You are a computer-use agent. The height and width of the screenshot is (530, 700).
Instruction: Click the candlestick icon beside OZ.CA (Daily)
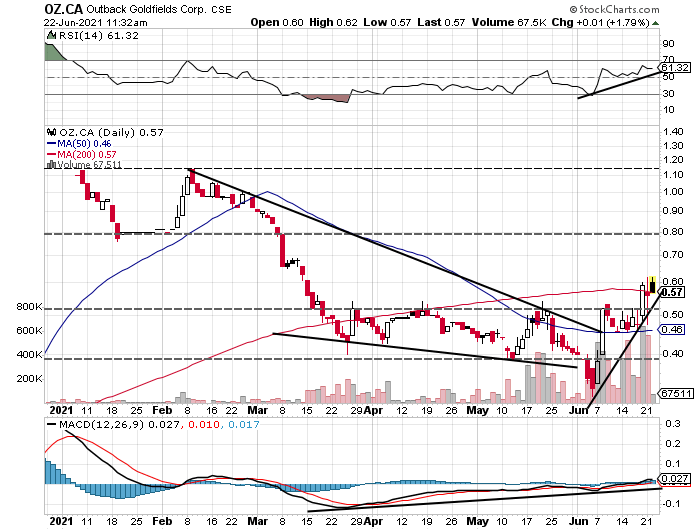pos(52,132)
